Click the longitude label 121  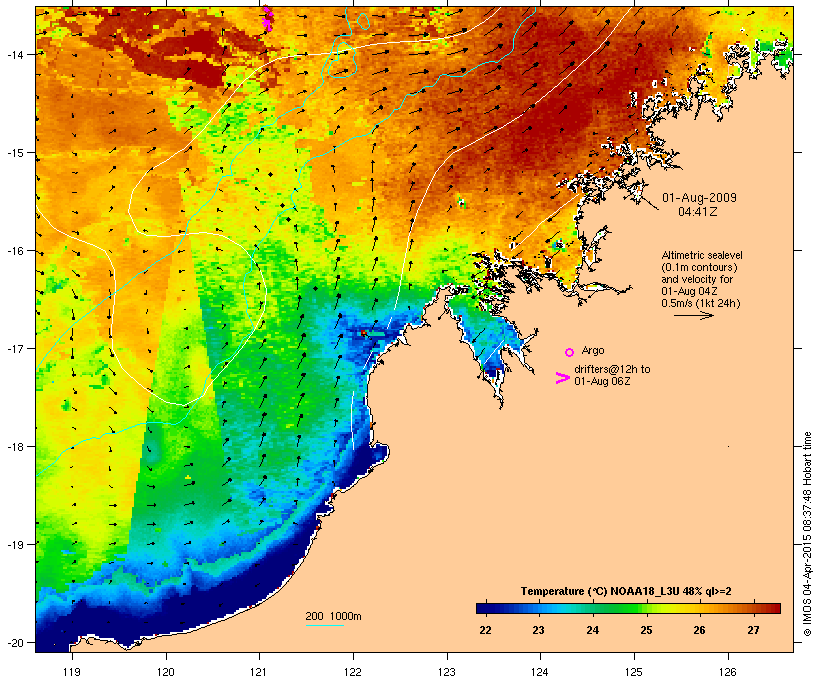coord(259,672)
